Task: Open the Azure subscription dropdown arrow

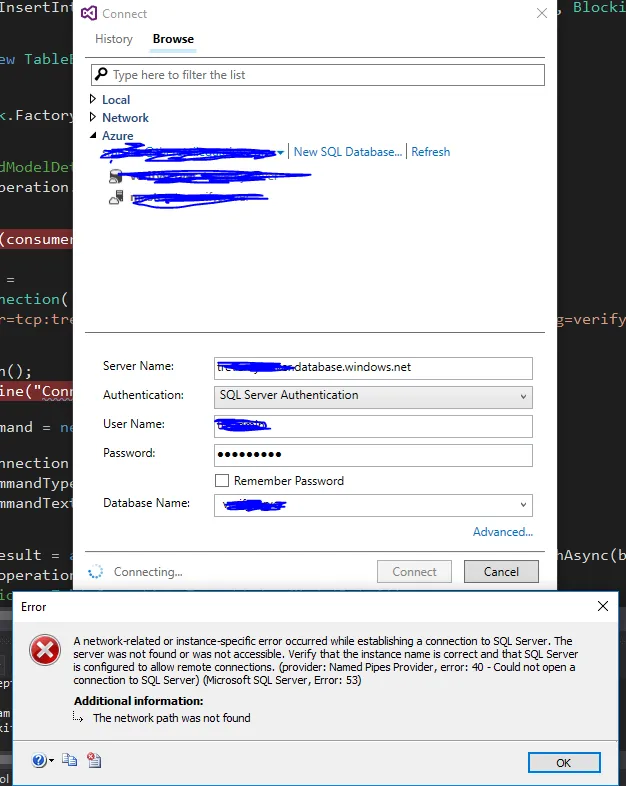Action: (281, 152)
